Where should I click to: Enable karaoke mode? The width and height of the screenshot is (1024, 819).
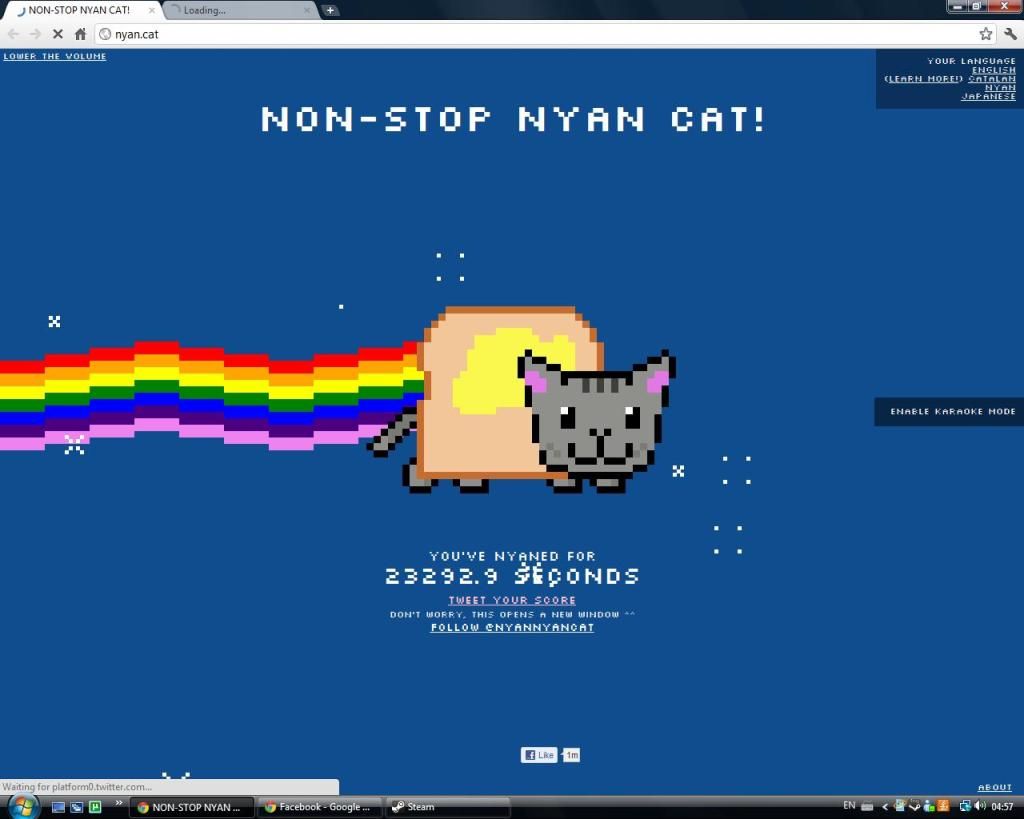pyautogui.click(x=952, y=412)
